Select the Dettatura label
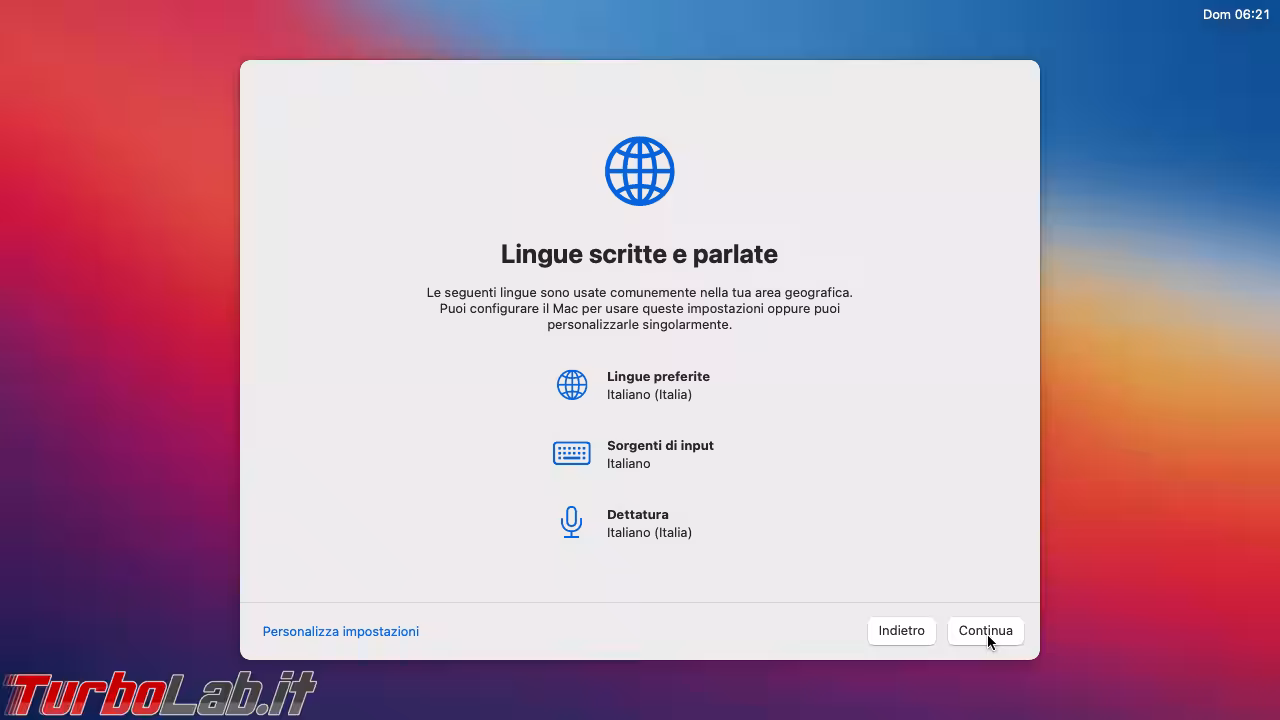The height and width of the screenshot is (720, 1280). click(x=637, y=515)
